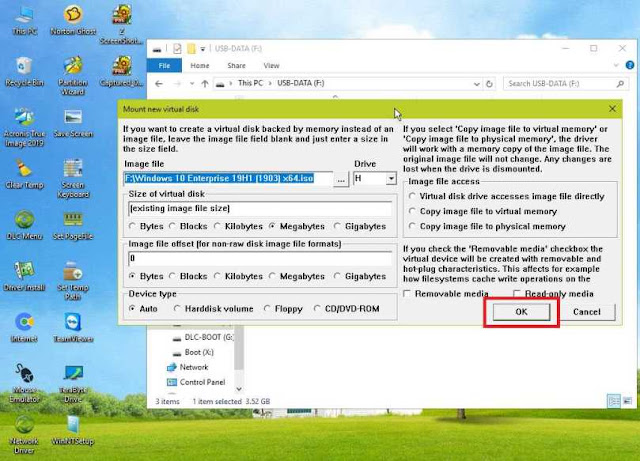
Task: Launch TeraByte Drive desktop icon
Action: click(73, 383)
